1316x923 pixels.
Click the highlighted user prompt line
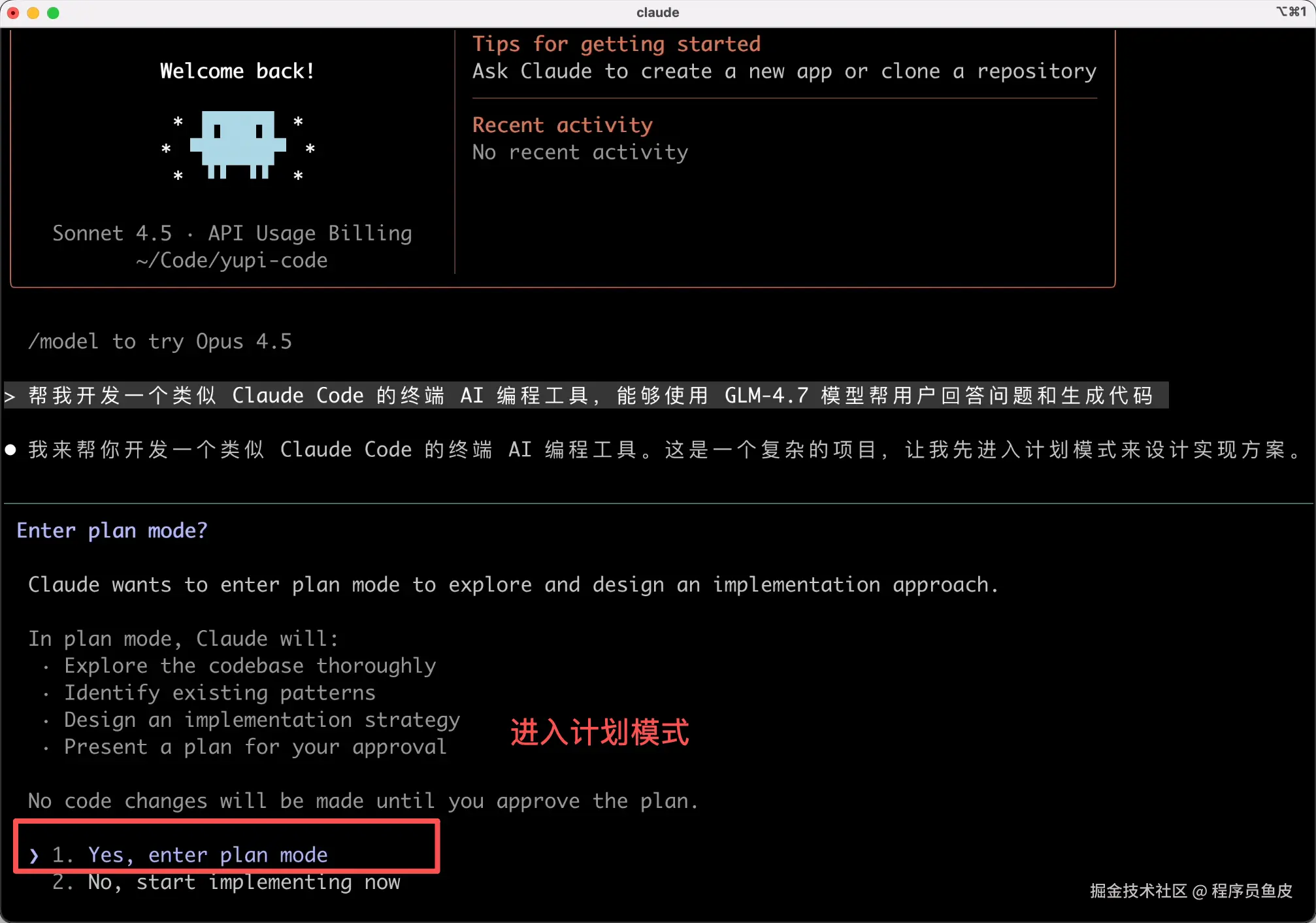tap(586, 395)
